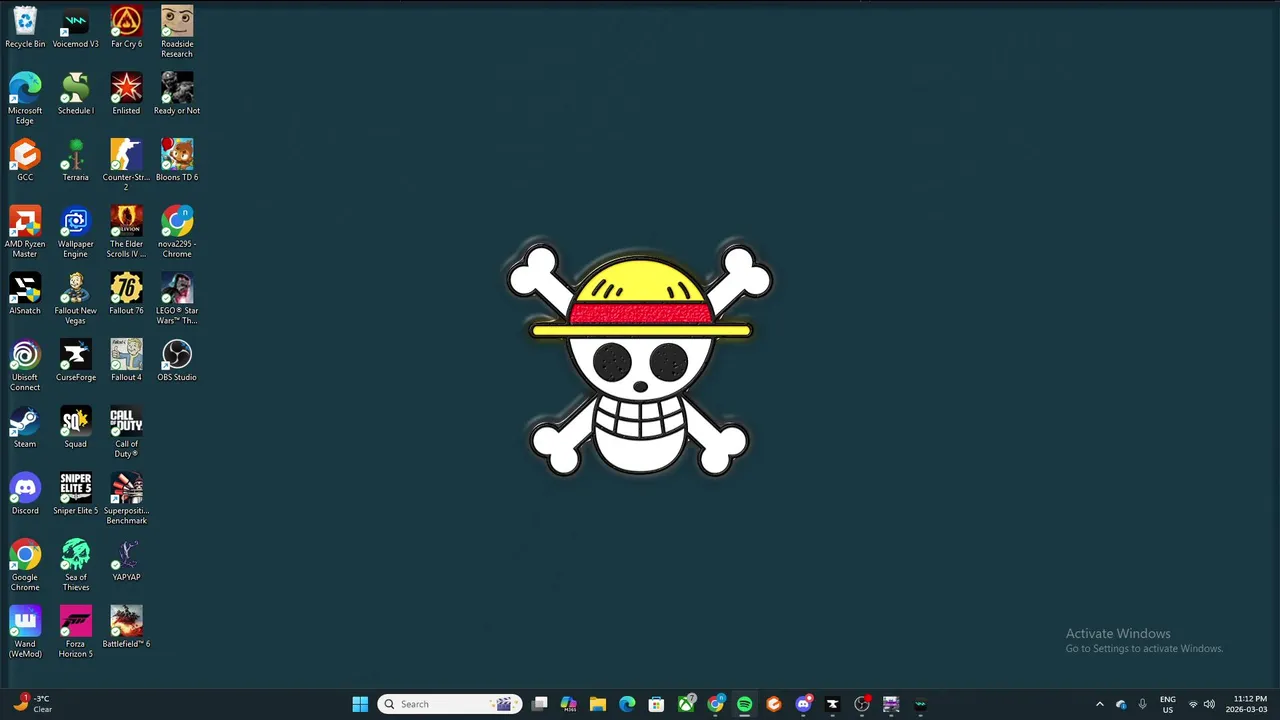Select the nova2295 - Chrome profile shortcut
The image size is (1280, 720).
pyautogui.click(x=177, y=232)
